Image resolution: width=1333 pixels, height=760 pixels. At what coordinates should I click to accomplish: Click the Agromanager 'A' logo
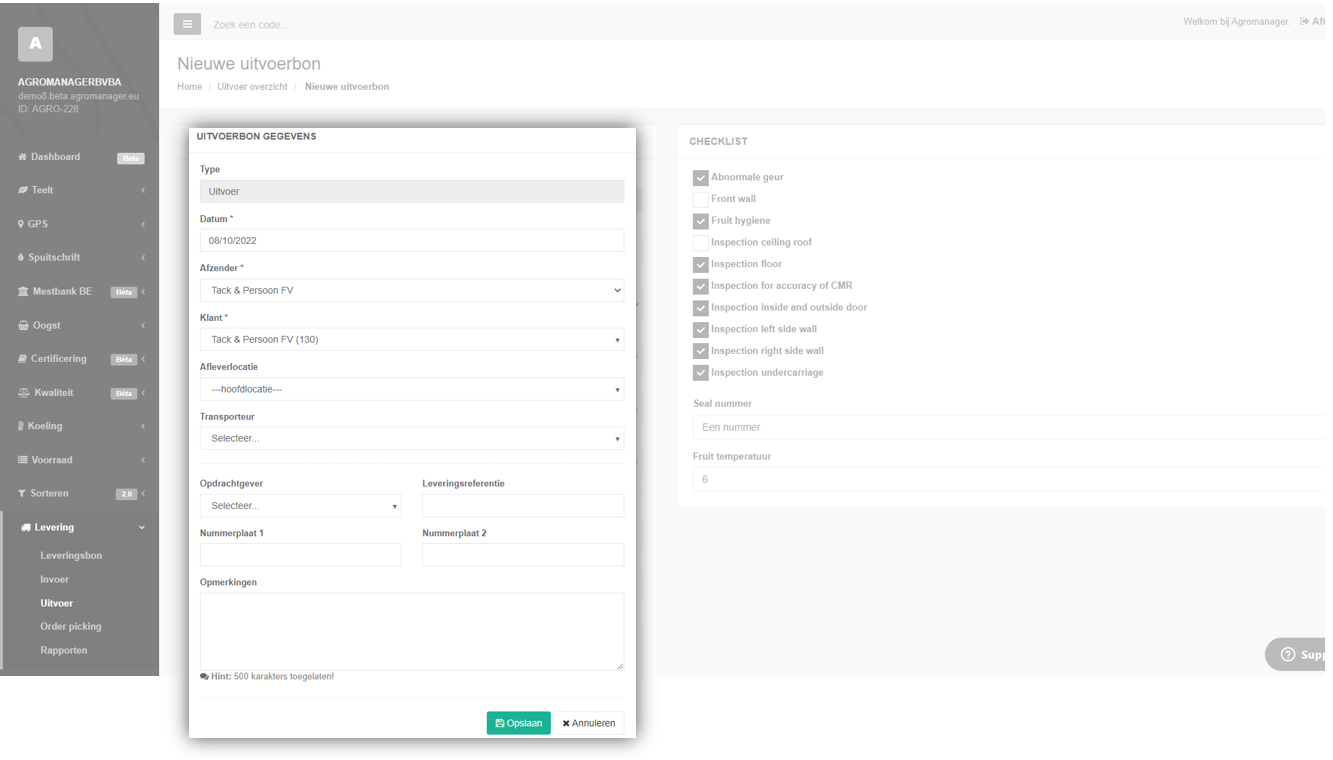tap(35, 43)
